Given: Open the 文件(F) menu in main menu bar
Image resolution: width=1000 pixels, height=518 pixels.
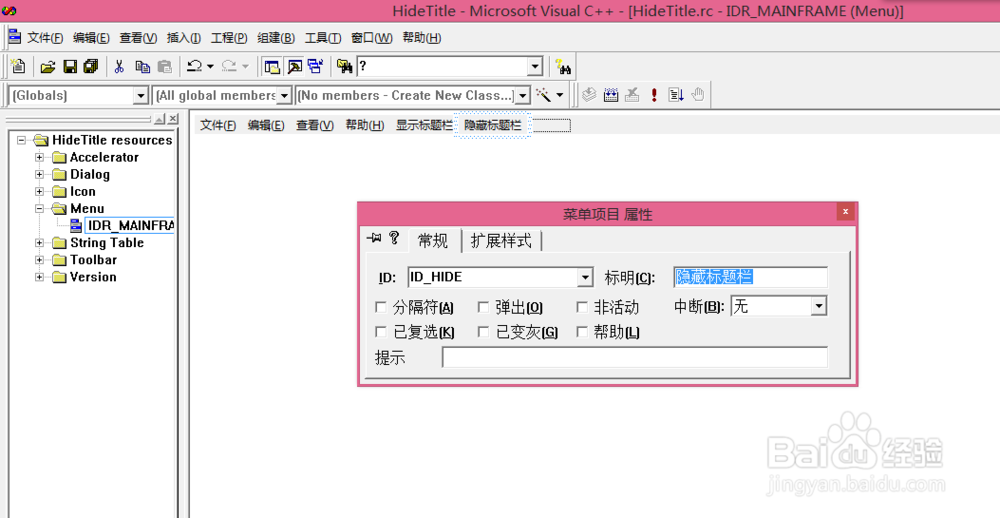Looking at the screenshot, I should [45, 38].
